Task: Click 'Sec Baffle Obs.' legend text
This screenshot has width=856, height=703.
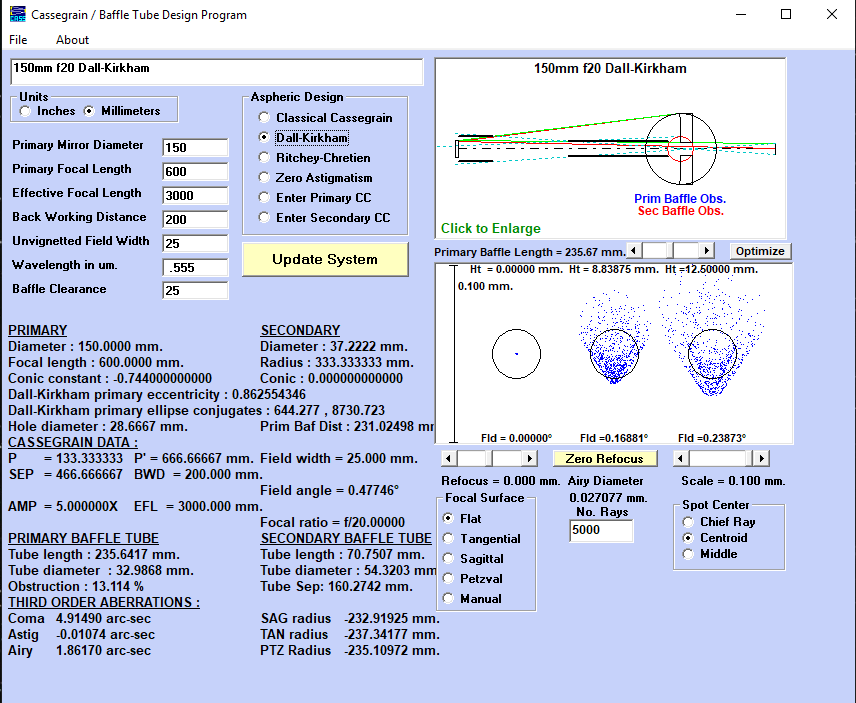Action: coord(681,211)
